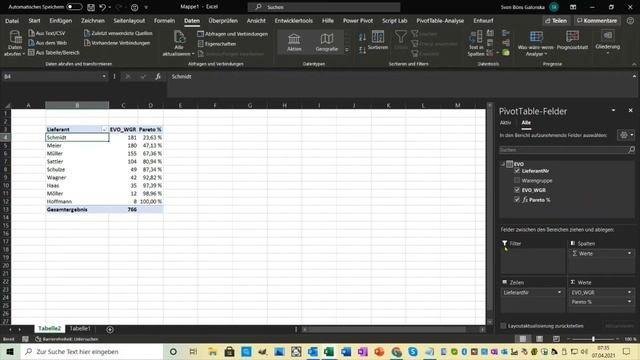Open the Gliederung group
Image resolution: width=640 pixels, height=360 pixels.
607,42
